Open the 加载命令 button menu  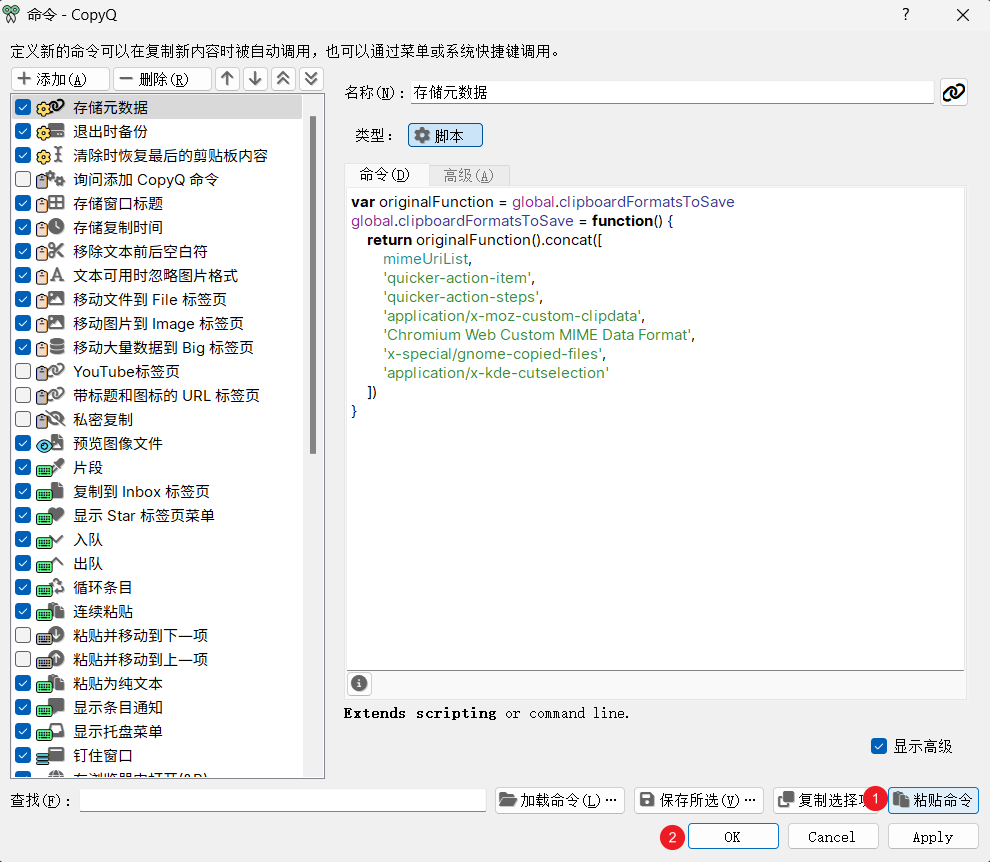click(x=560, y=800)
